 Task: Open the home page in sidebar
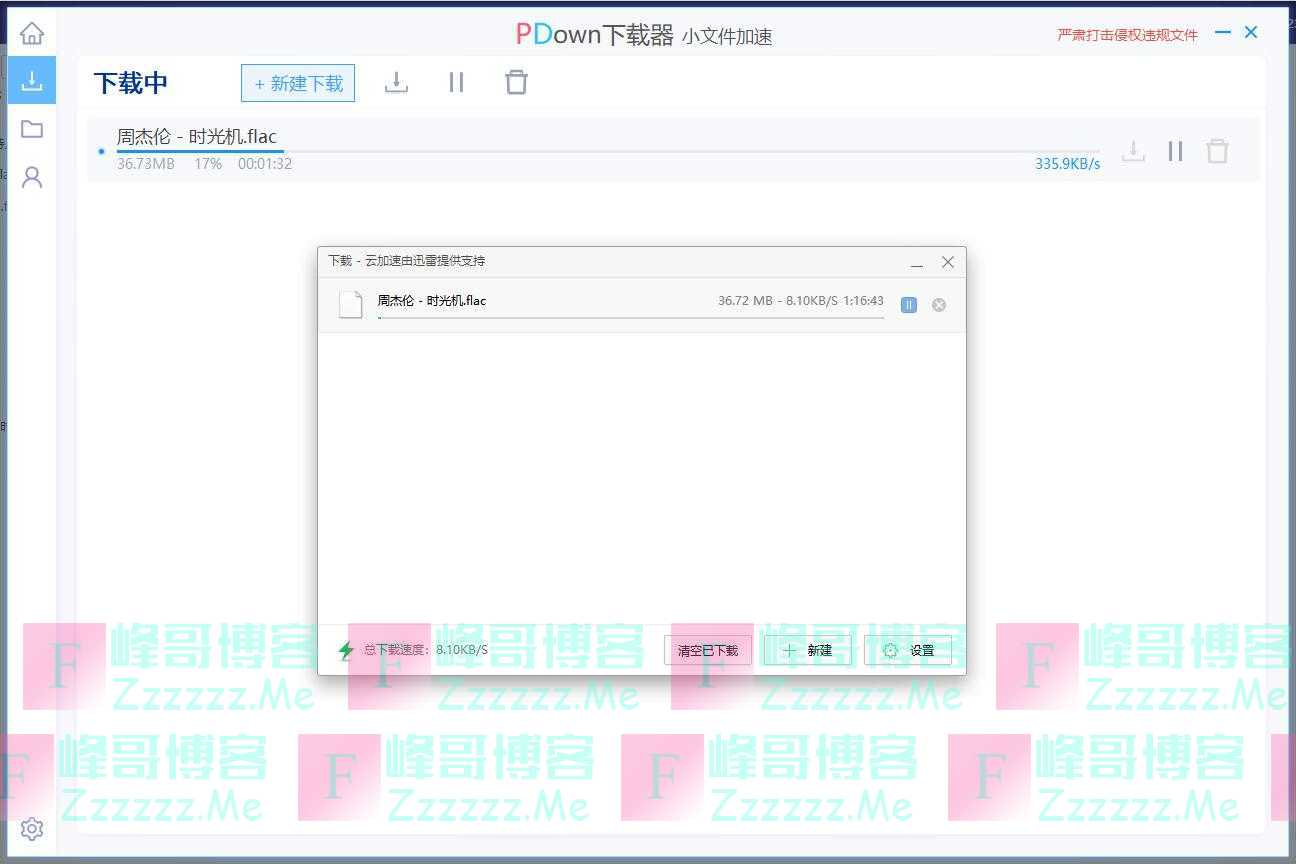[x=32, y=33]
